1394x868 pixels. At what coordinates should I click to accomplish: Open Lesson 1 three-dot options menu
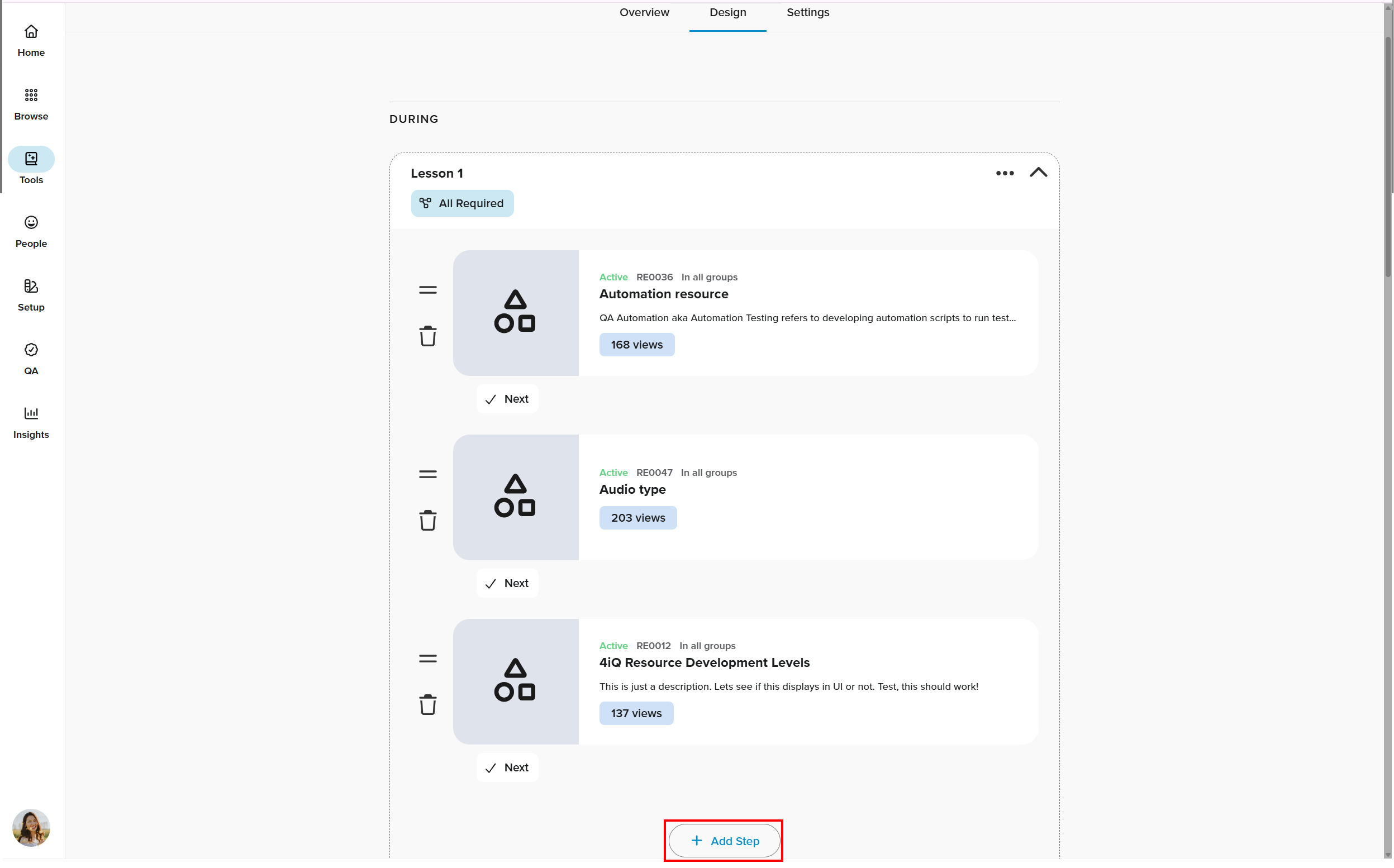tap(1004, 173)
